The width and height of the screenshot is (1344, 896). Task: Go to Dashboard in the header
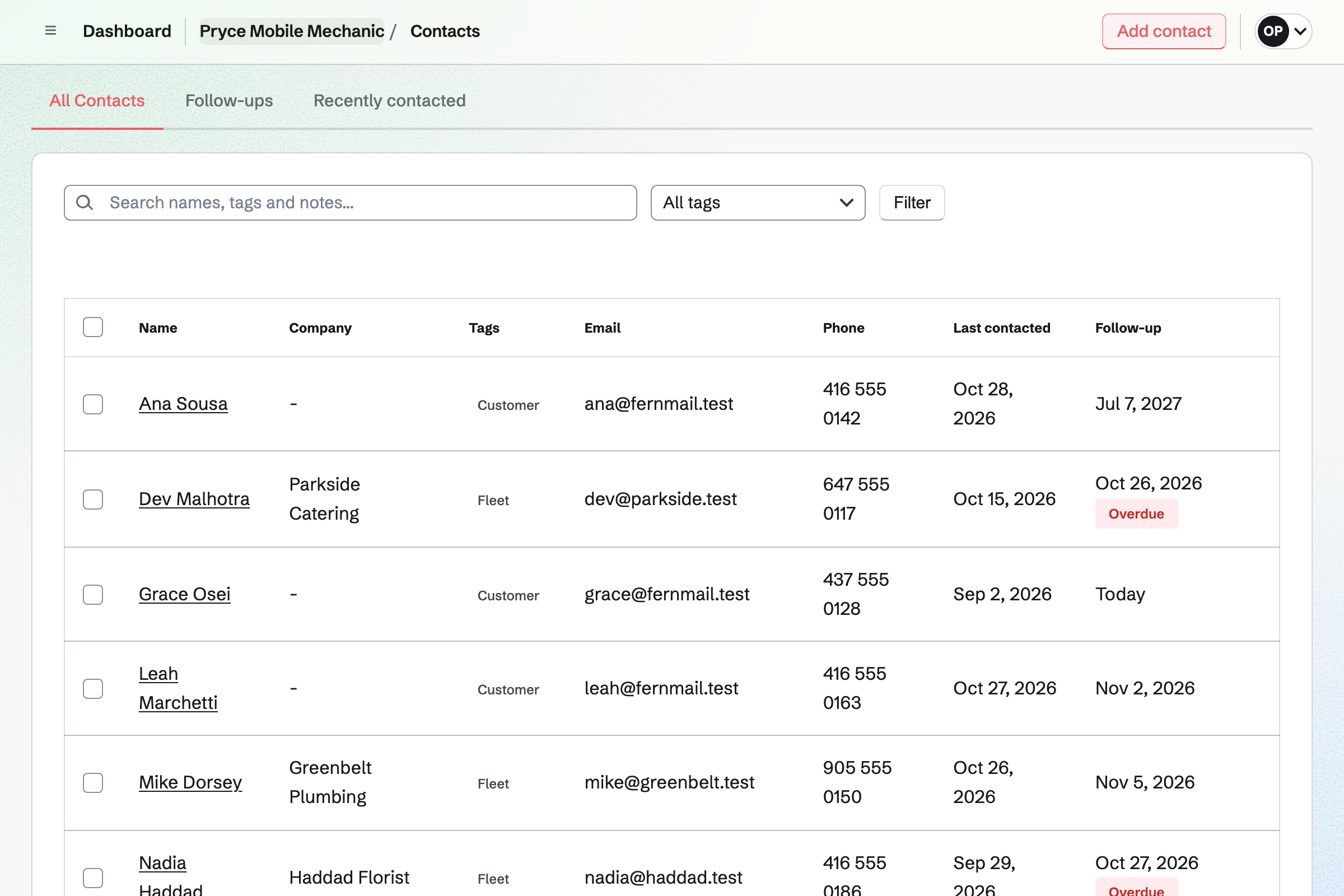(x=127, y=31)
